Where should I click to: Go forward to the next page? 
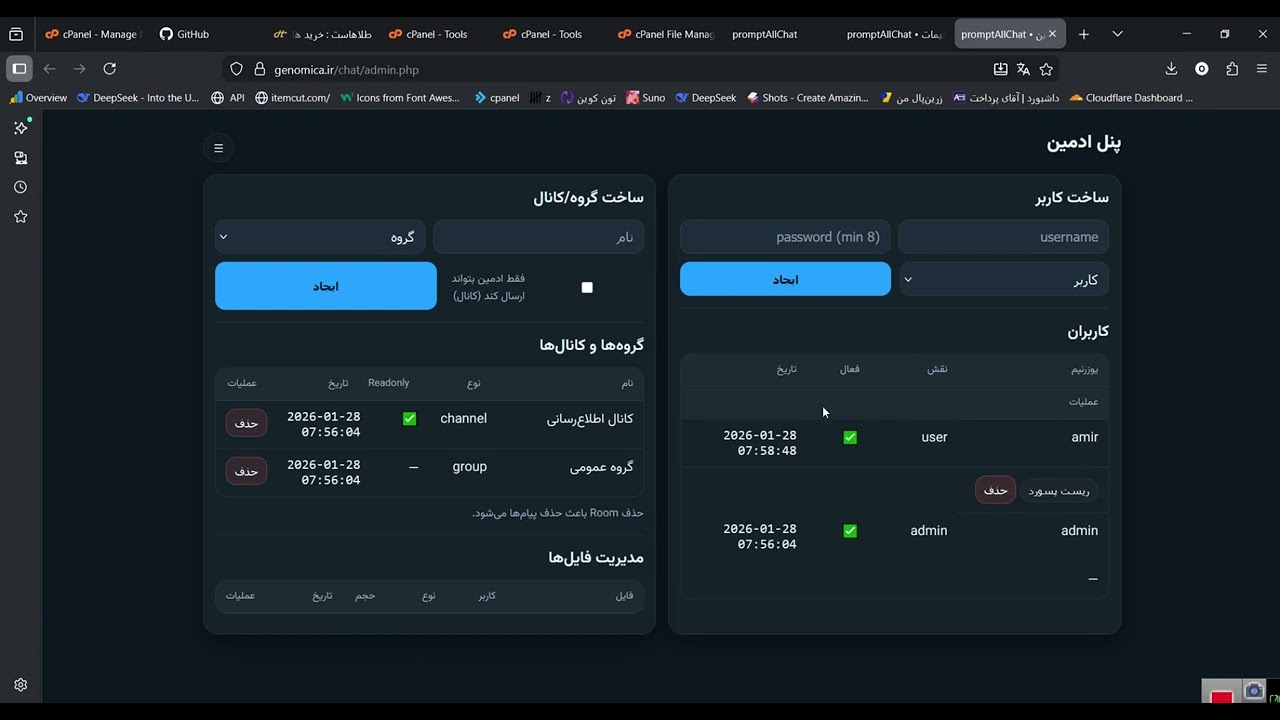pos(80,69)
